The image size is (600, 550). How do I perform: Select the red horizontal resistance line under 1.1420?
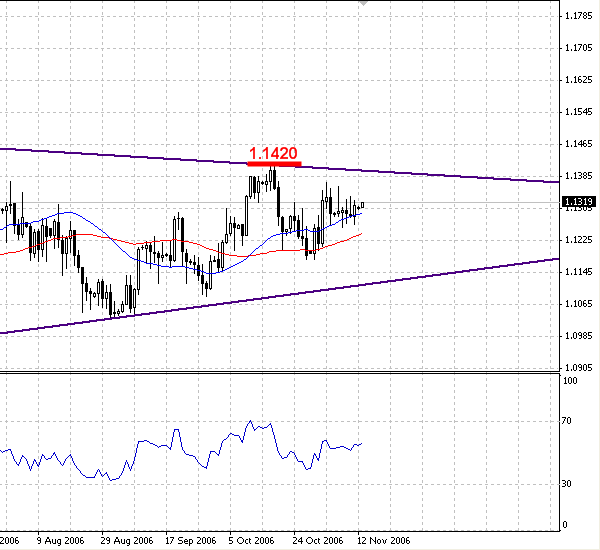[x=274, y=164]
